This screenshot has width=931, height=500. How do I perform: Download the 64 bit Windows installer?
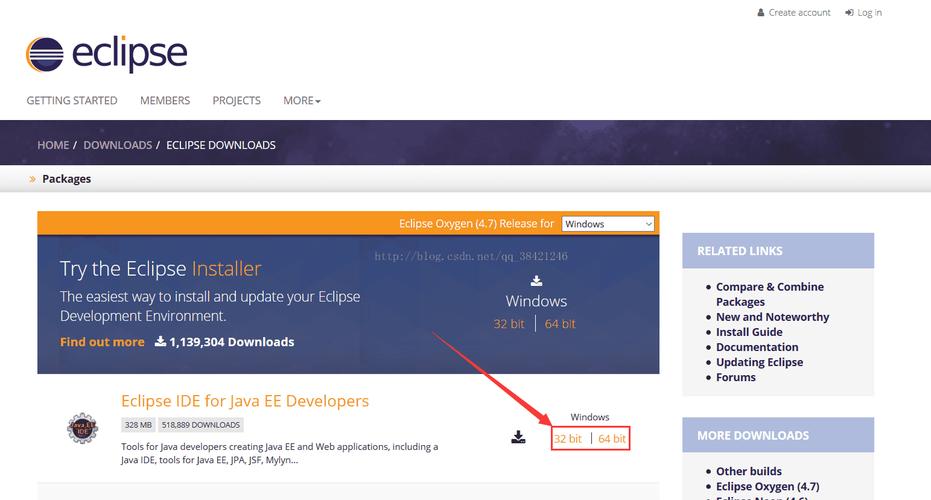click(x=560, y=324)
